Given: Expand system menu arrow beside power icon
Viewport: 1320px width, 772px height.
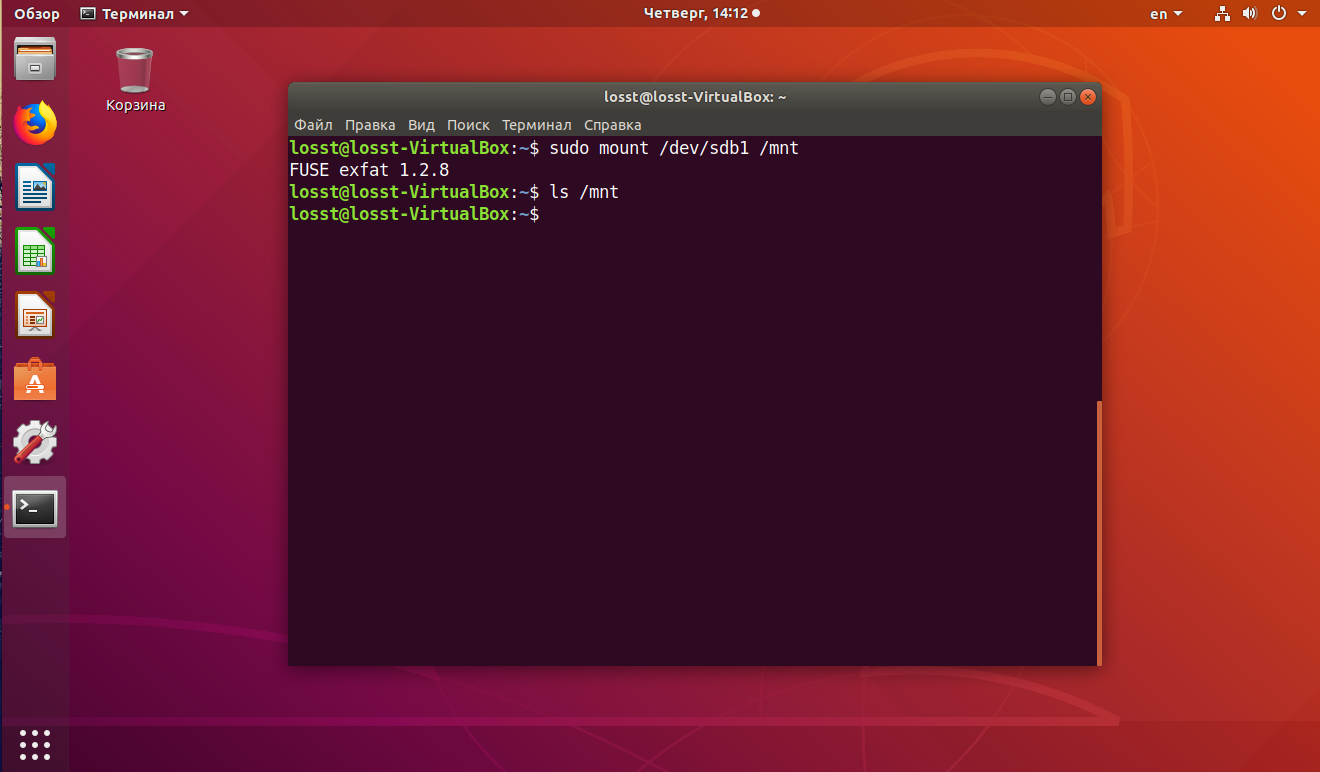Looking at the screenshot, I should [x=1301, y=14].
